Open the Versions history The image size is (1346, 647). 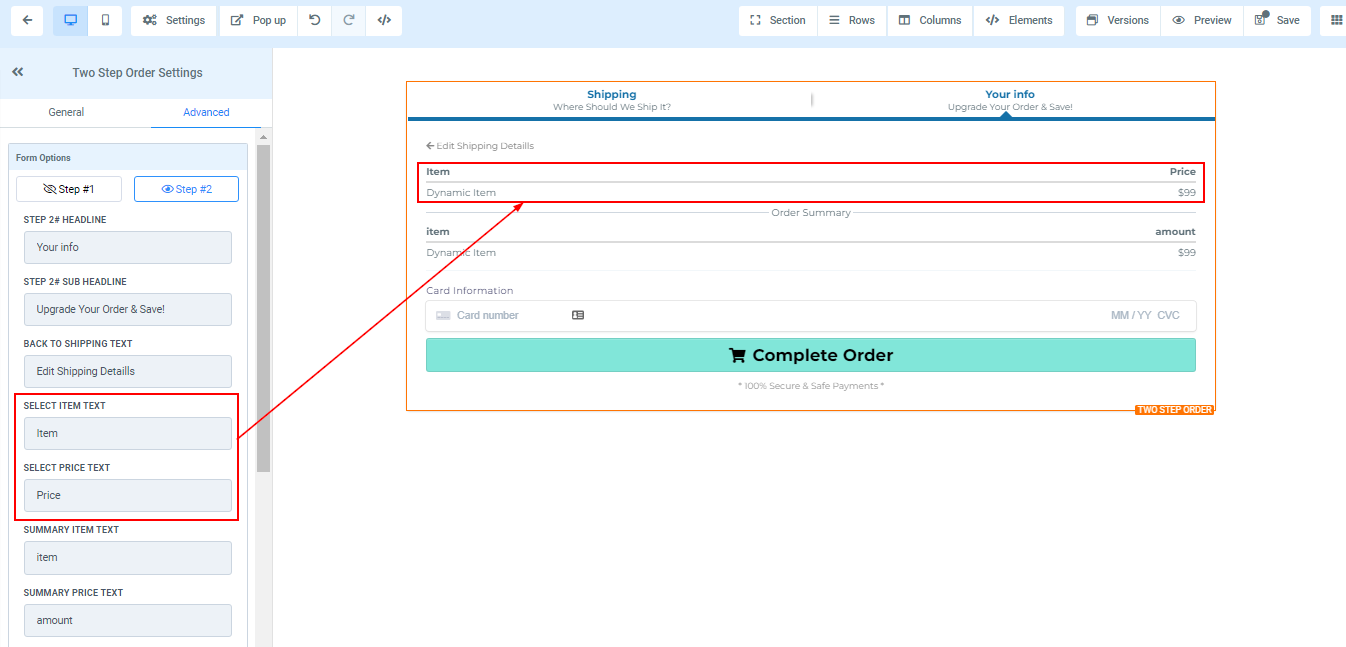click(x=1118, y=20)
